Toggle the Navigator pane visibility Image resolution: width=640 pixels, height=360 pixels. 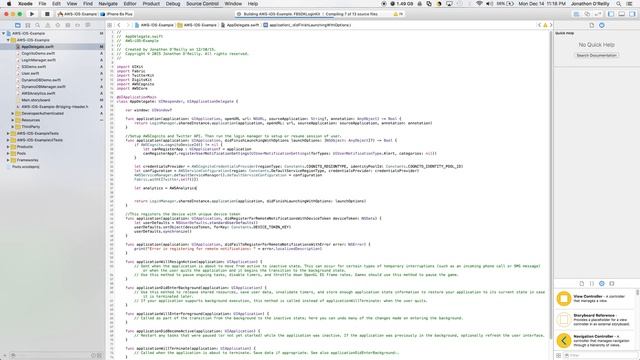611,14
